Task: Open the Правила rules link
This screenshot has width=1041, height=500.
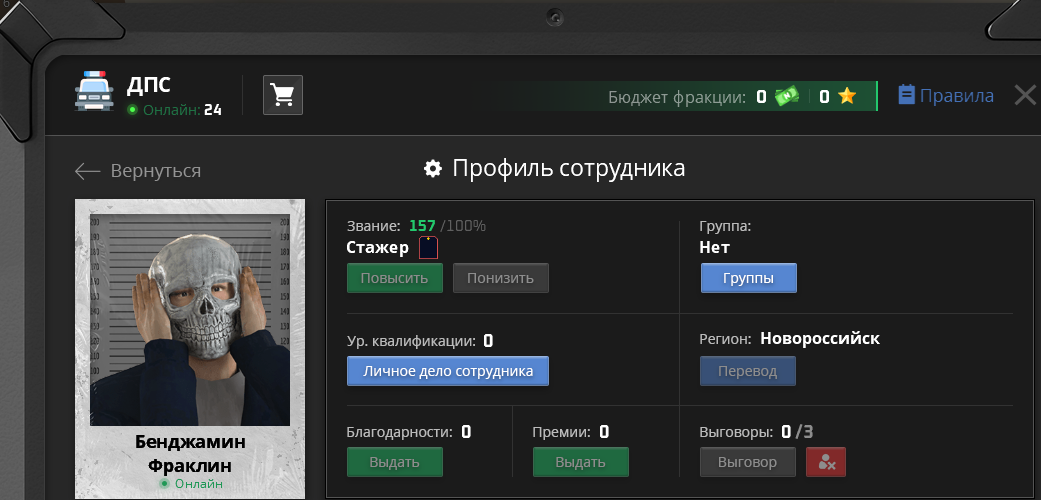Action: tap(956, 96)
